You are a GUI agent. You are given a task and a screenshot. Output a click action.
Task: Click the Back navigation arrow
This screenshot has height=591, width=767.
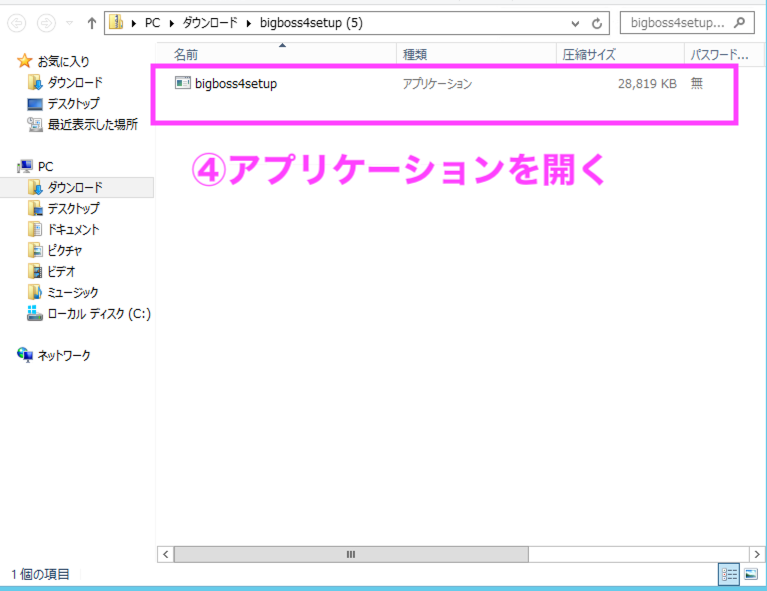18,22
